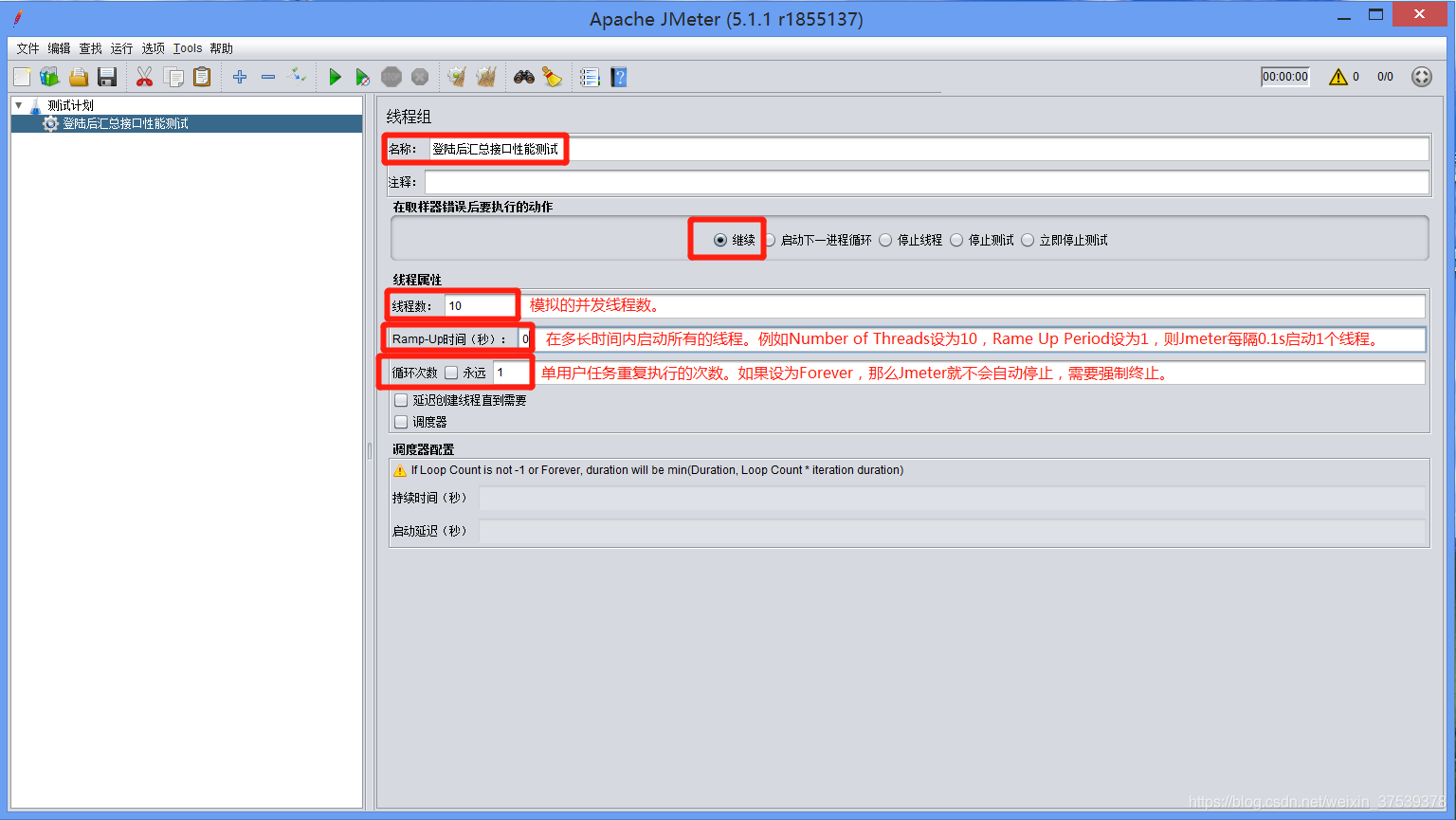The width and height of the screenshot is (1456, 820).
Task: Open the 选项 menu
Action: tap(153, 48)
